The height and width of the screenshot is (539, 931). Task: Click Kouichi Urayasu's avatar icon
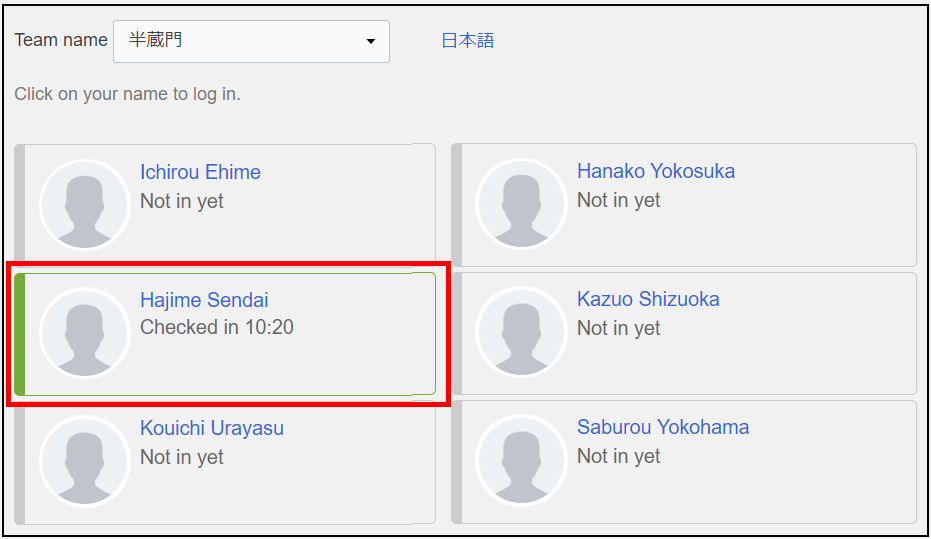[x=85, y=461]
